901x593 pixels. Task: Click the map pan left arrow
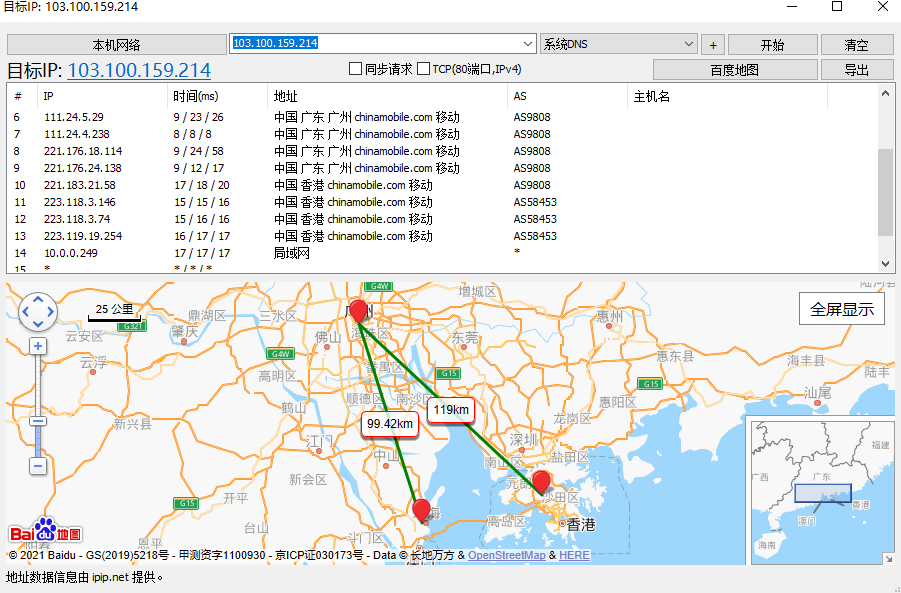pos(25,312)
